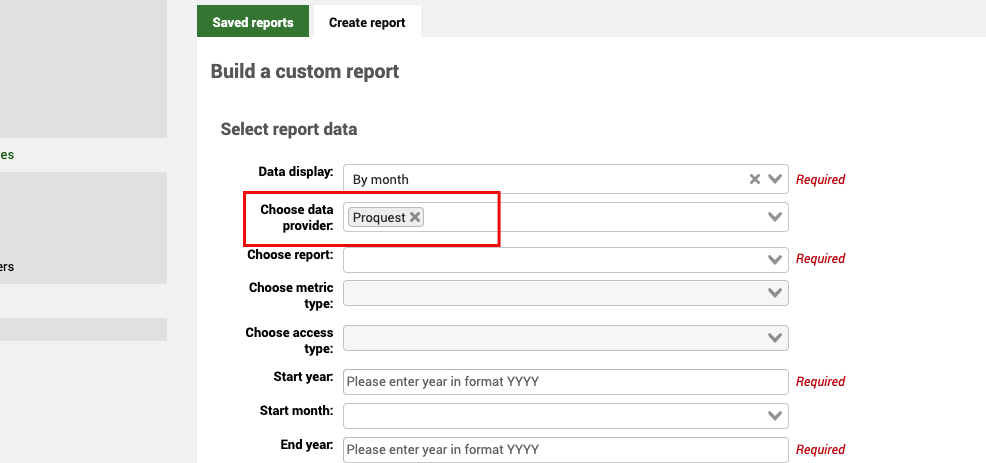The image size is (986, 463).
Task: Click the Proquest tag label text
Action: coord(379,217)
